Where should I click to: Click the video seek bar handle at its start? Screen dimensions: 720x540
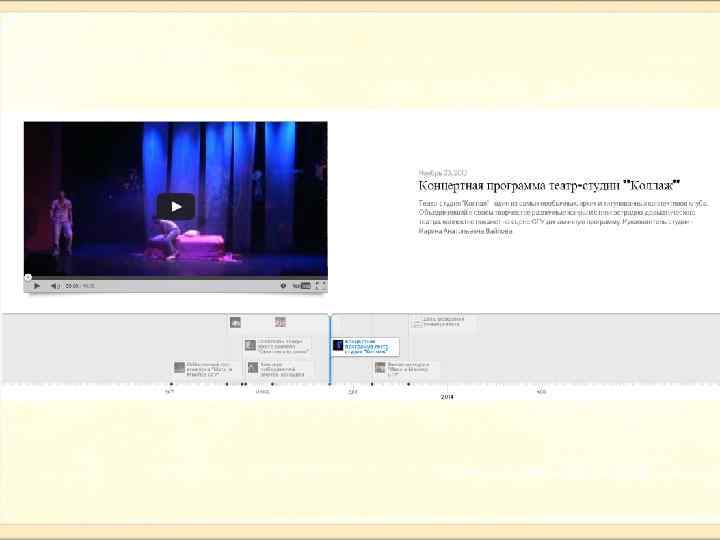pos(28,277)
